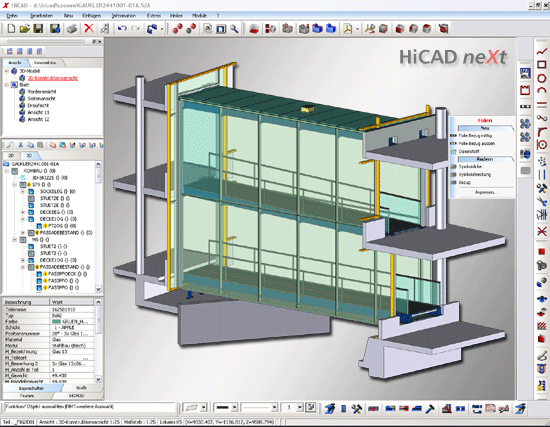Select the Ansicht 11 view

[x=38, y=113]
